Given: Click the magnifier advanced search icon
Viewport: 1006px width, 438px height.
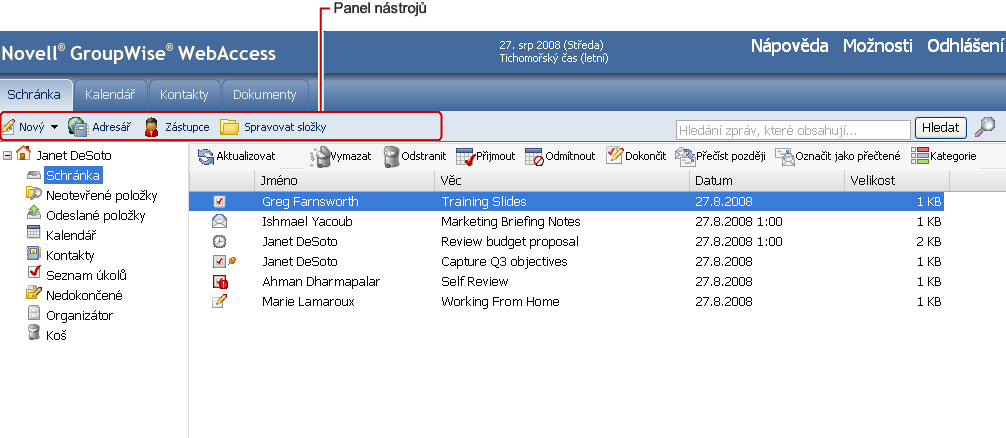Looking at the screenshot, I should click(984, 127).
